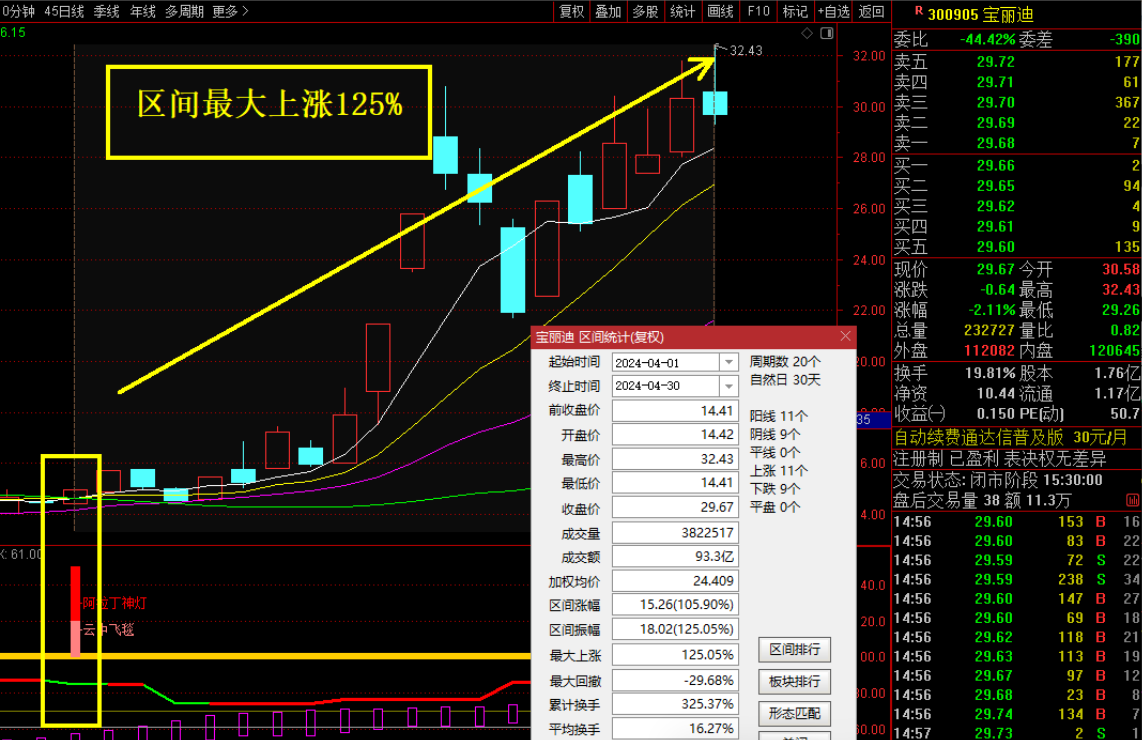Open the 自动续费通达信普及版 promo link
This screenshot has width=1142, height=740.
point(1009,437)
